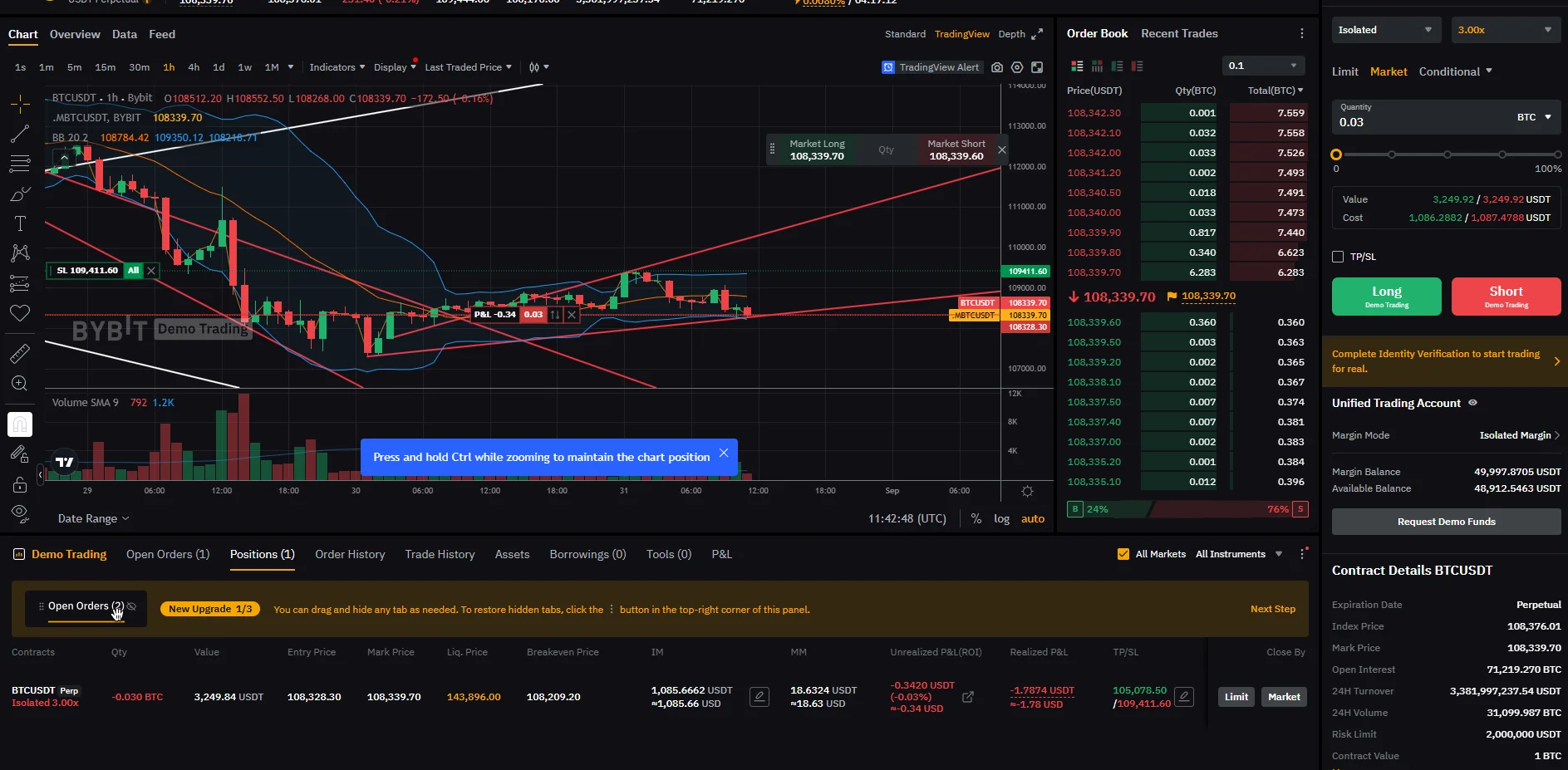
Task: Open the Order History tab
Action: pos(350,554)
